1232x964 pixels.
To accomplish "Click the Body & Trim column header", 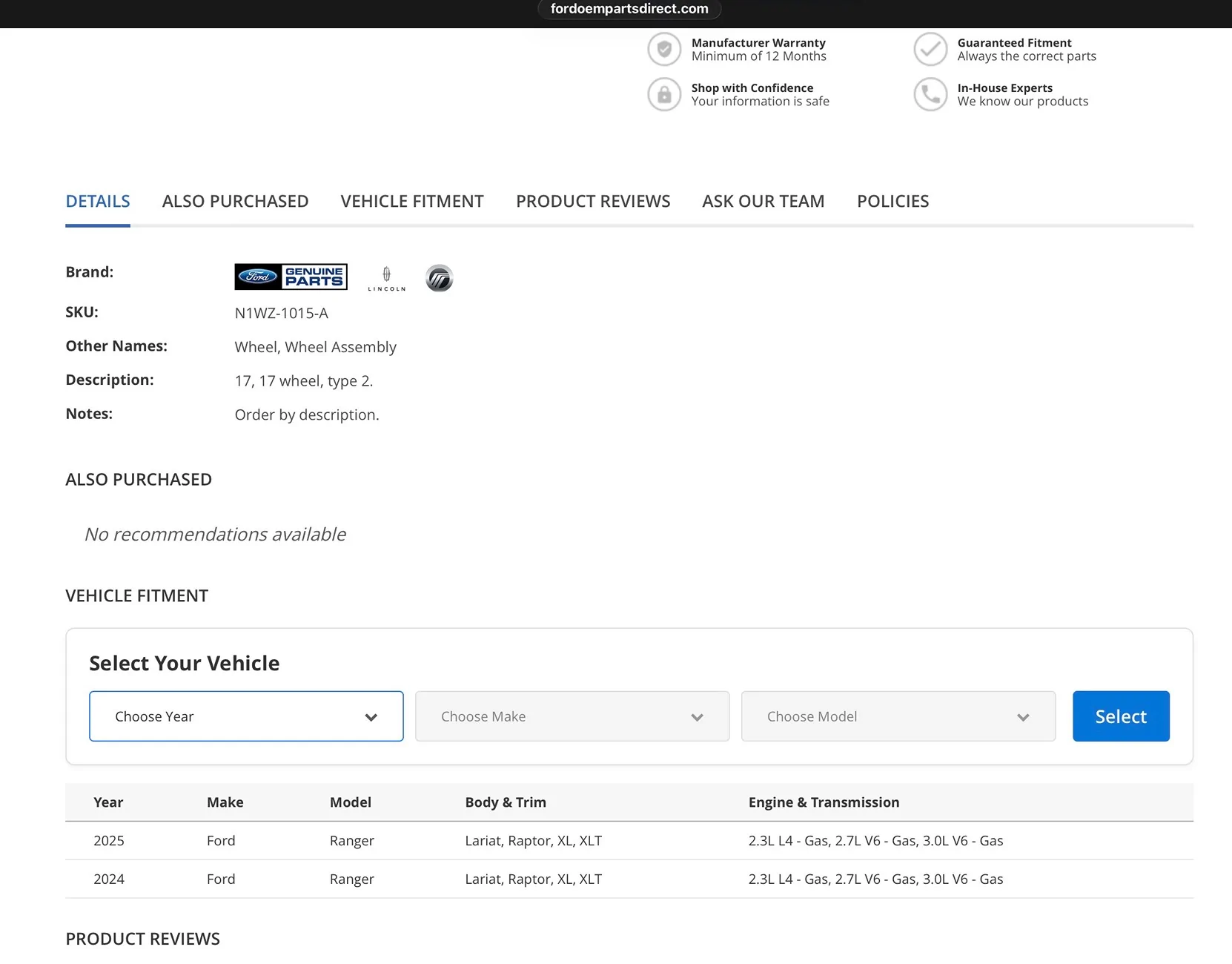I will pyautogui.click(x=506, y=802).
